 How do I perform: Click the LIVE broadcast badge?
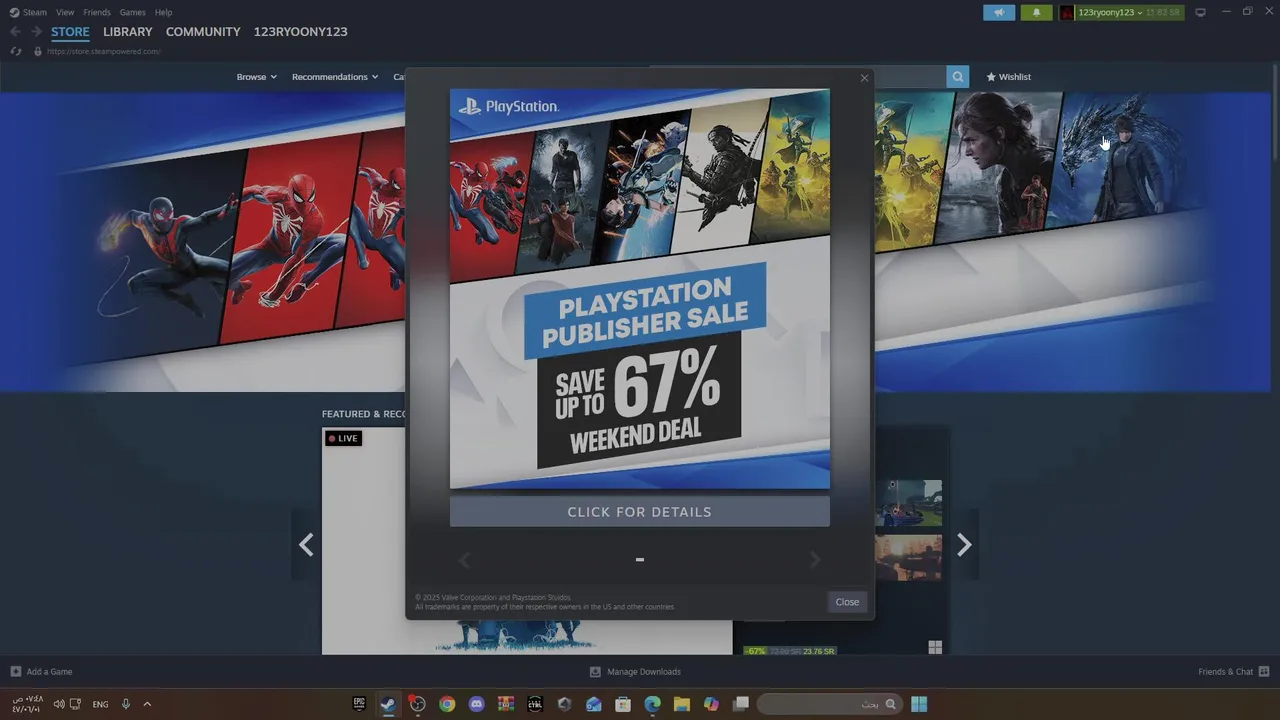click(343, 438)
